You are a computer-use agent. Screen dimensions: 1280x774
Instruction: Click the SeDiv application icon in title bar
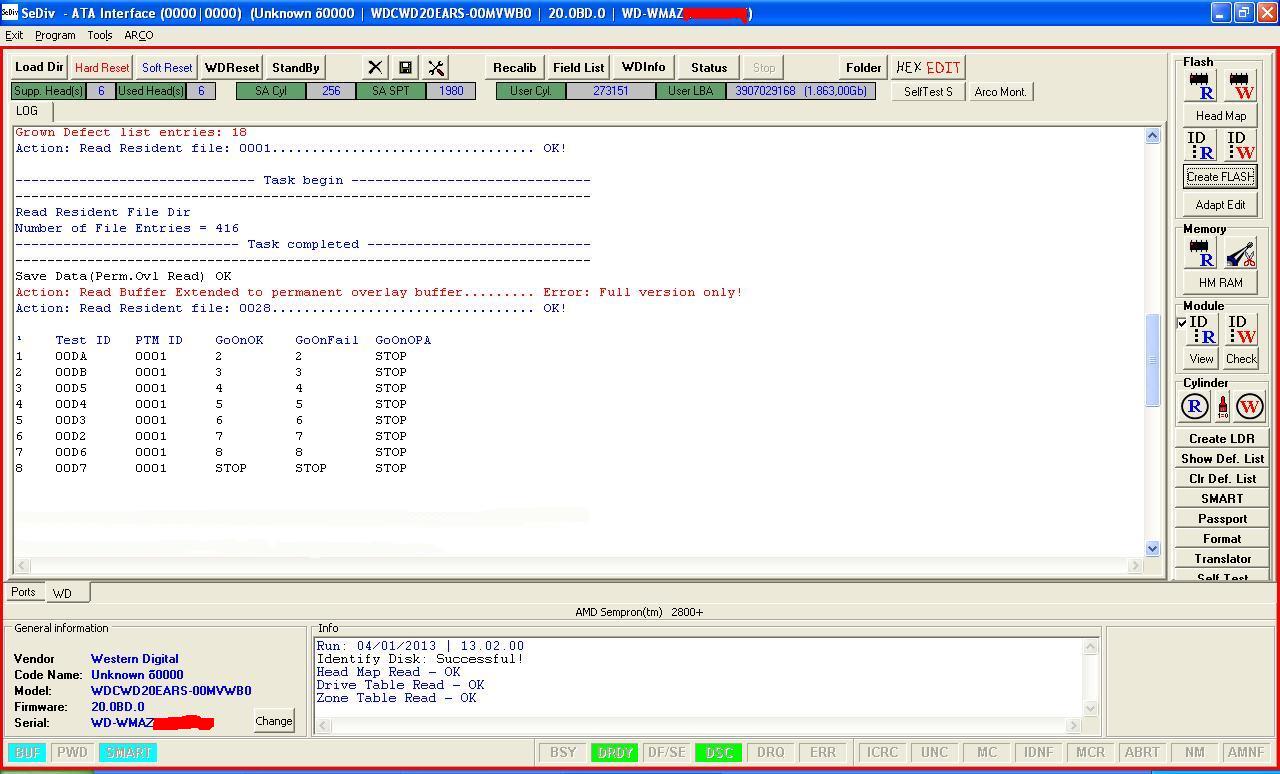coord(9,13)
